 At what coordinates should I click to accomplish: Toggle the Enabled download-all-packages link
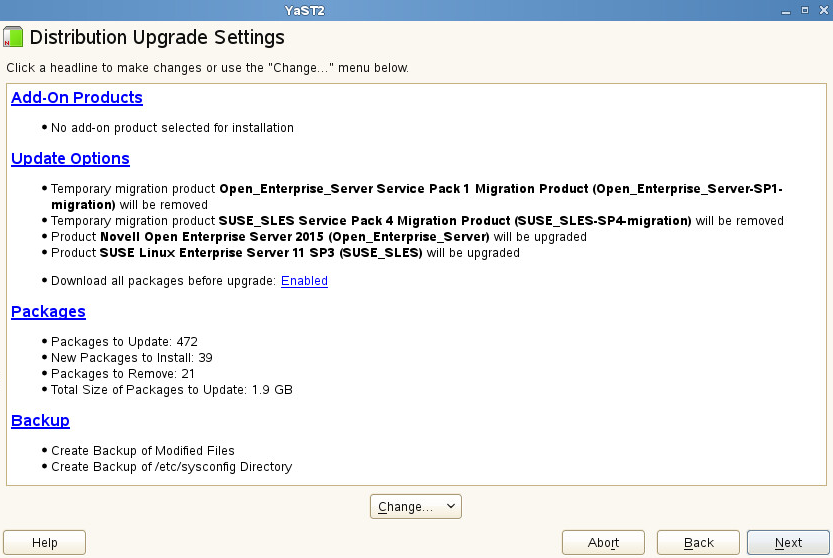coord(304,281)
